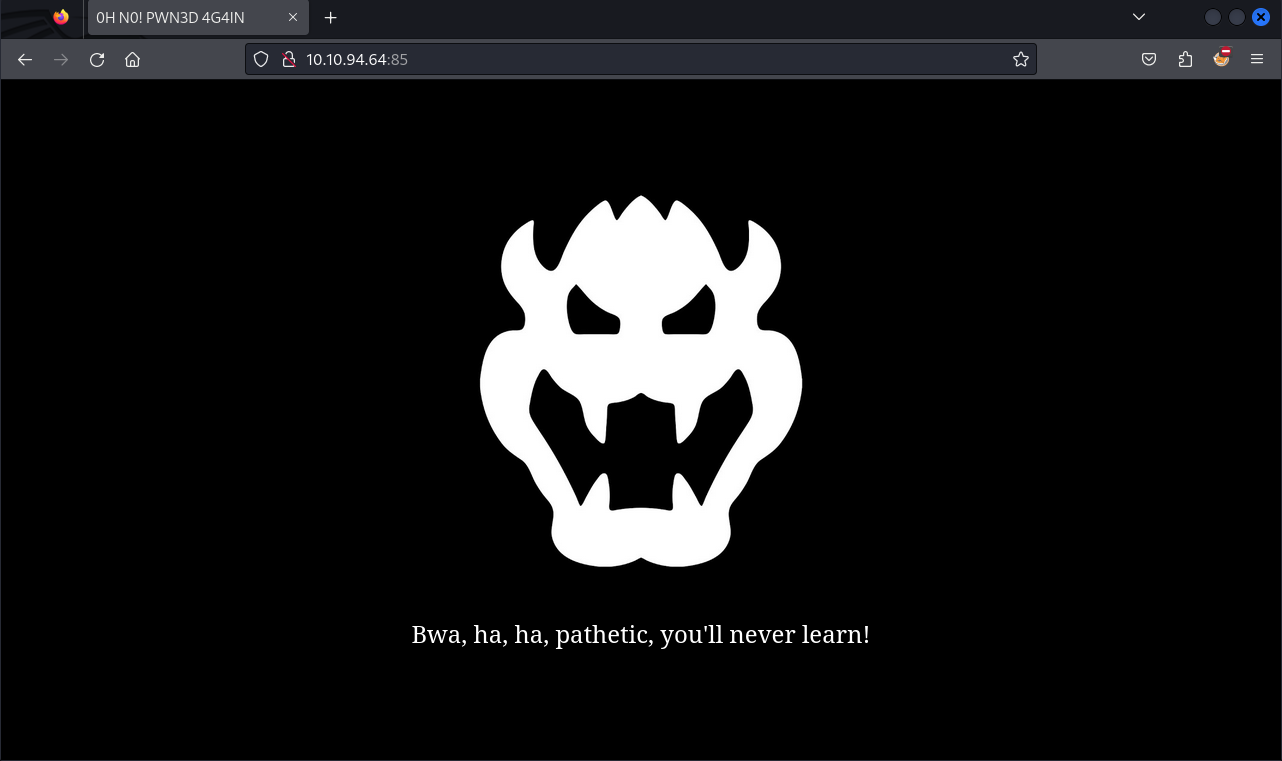Click the Firefox logo in tab bar
The height and width of the screenshot is (761, 1282).
tap(61, 17)
